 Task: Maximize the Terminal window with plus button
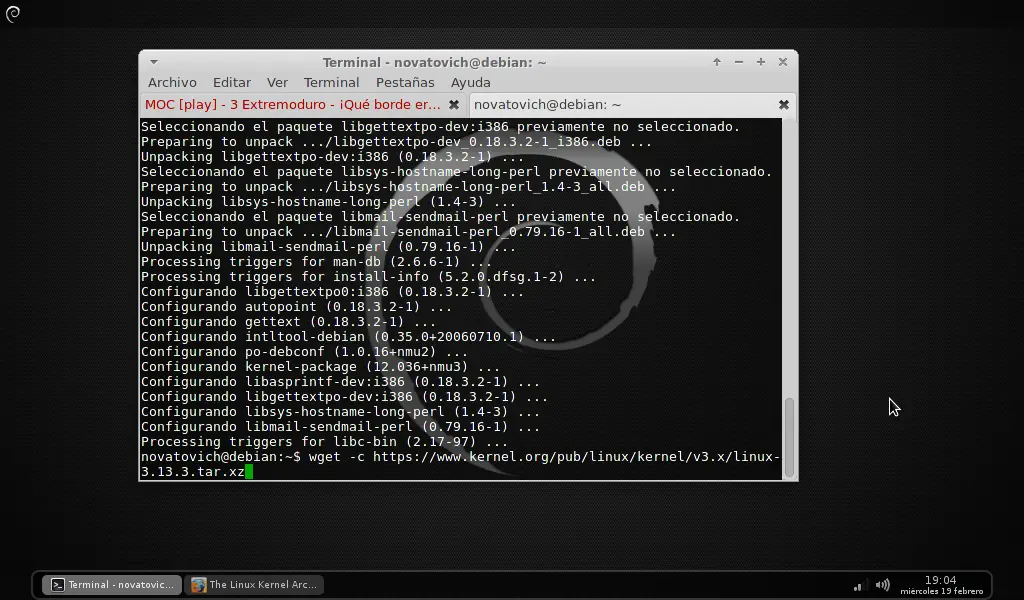pos(761,62)
